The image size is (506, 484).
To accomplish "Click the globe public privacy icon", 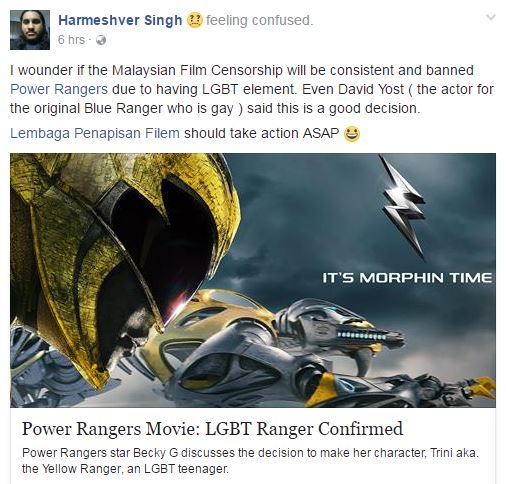I will 101,40.
